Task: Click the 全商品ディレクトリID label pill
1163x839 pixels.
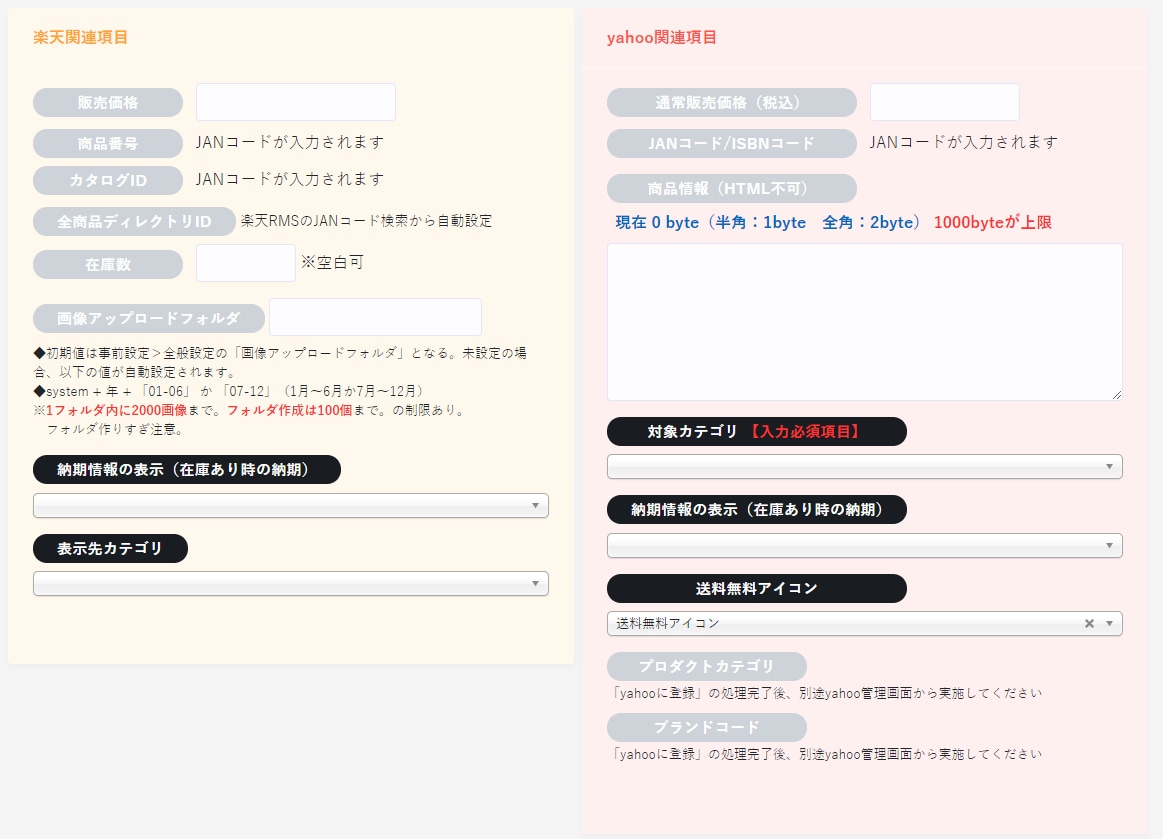Action: [134, 221]
